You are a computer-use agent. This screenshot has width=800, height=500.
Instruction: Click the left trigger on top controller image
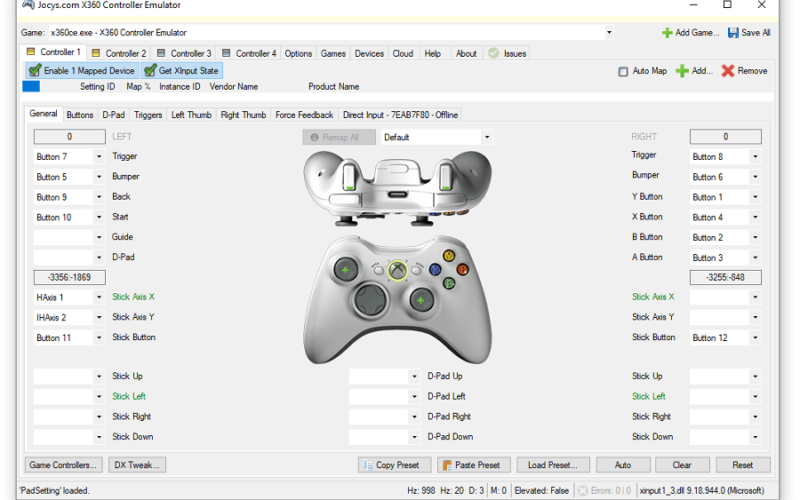[x=349, y=175]
